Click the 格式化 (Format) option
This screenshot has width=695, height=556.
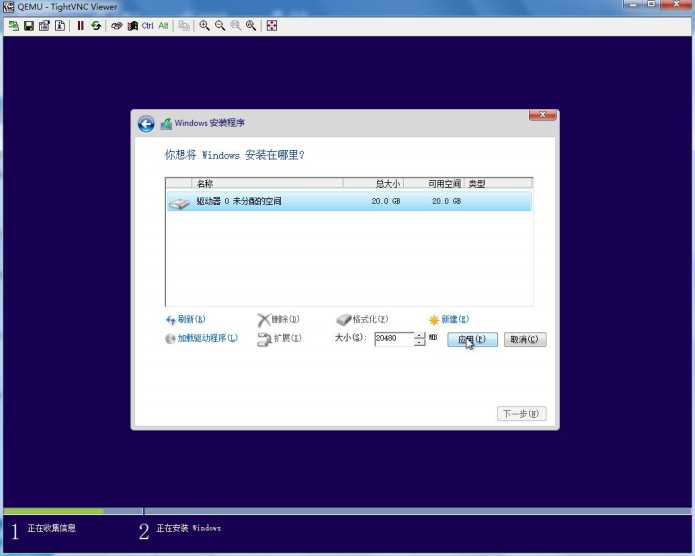tap(362, 319)
